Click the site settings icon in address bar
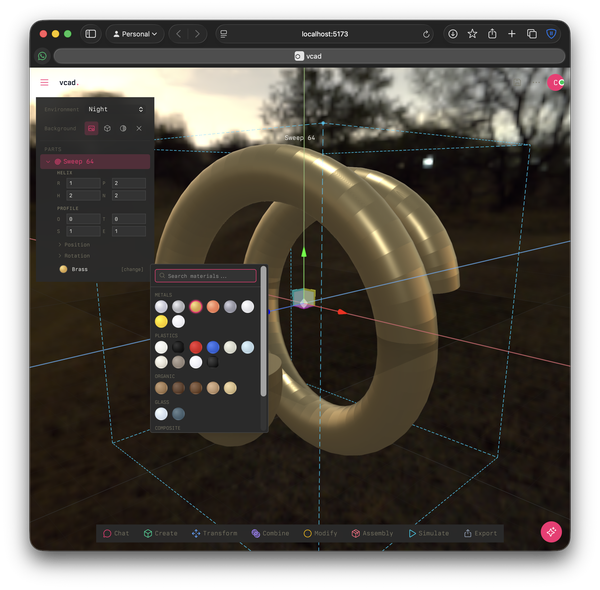 coord(224,34)
